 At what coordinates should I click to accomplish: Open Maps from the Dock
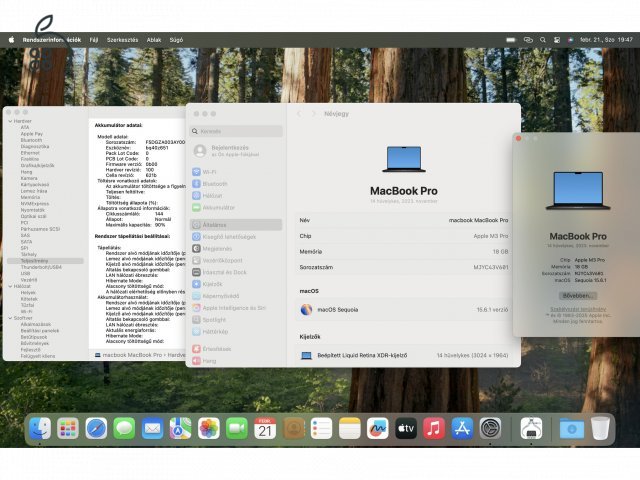coord(180,429)
